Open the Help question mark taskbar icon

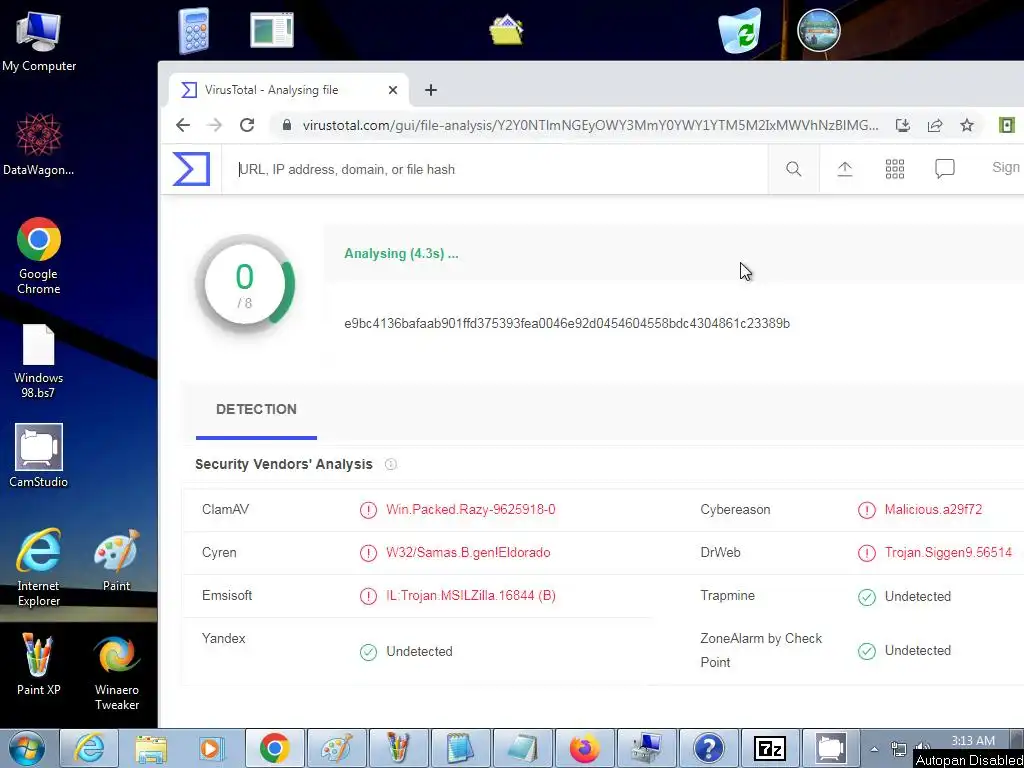tap(708, 748)
